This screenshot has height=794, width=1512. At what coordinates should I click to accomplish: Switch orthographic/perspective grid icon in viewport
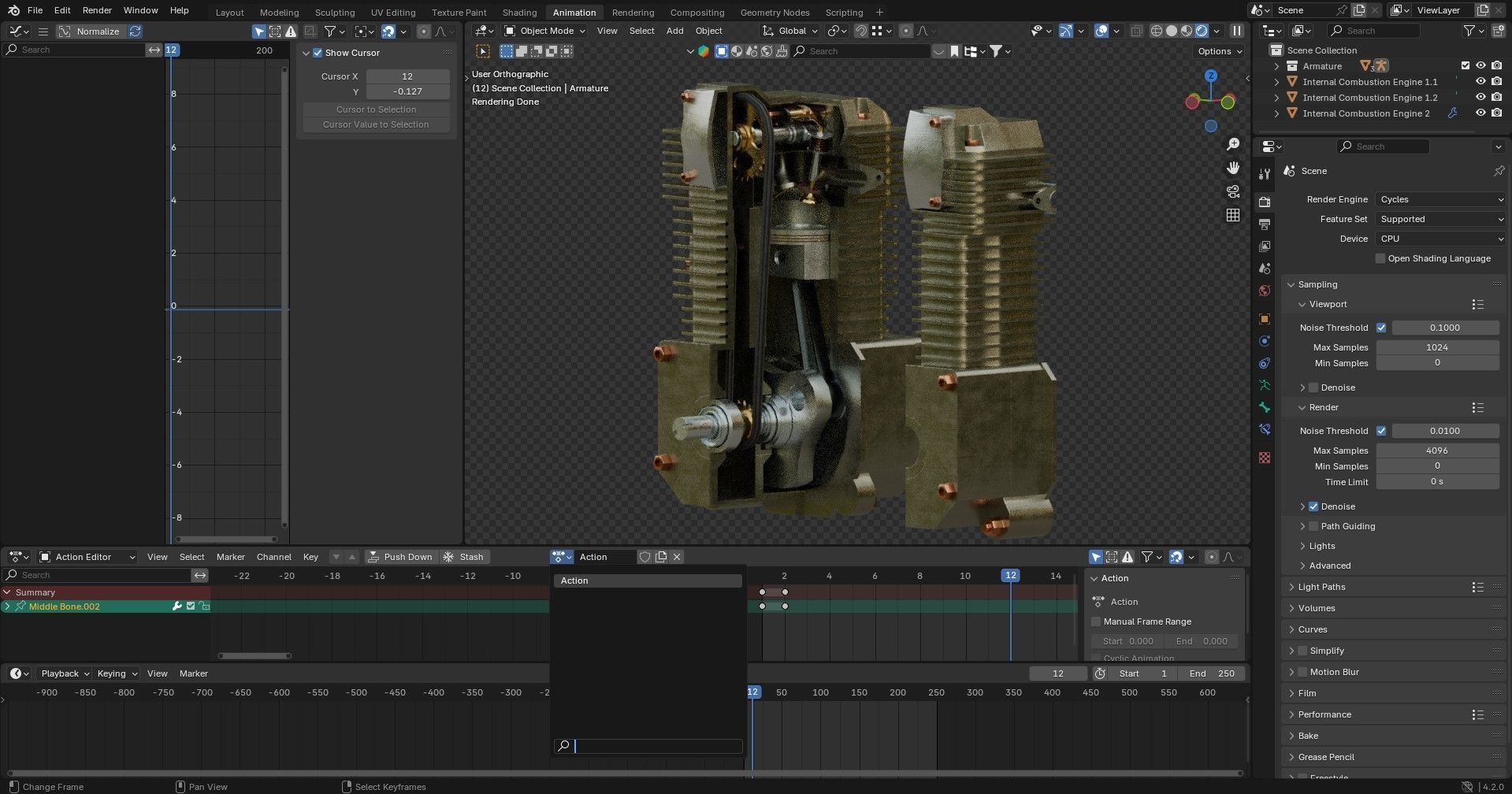coord(1233,215)
